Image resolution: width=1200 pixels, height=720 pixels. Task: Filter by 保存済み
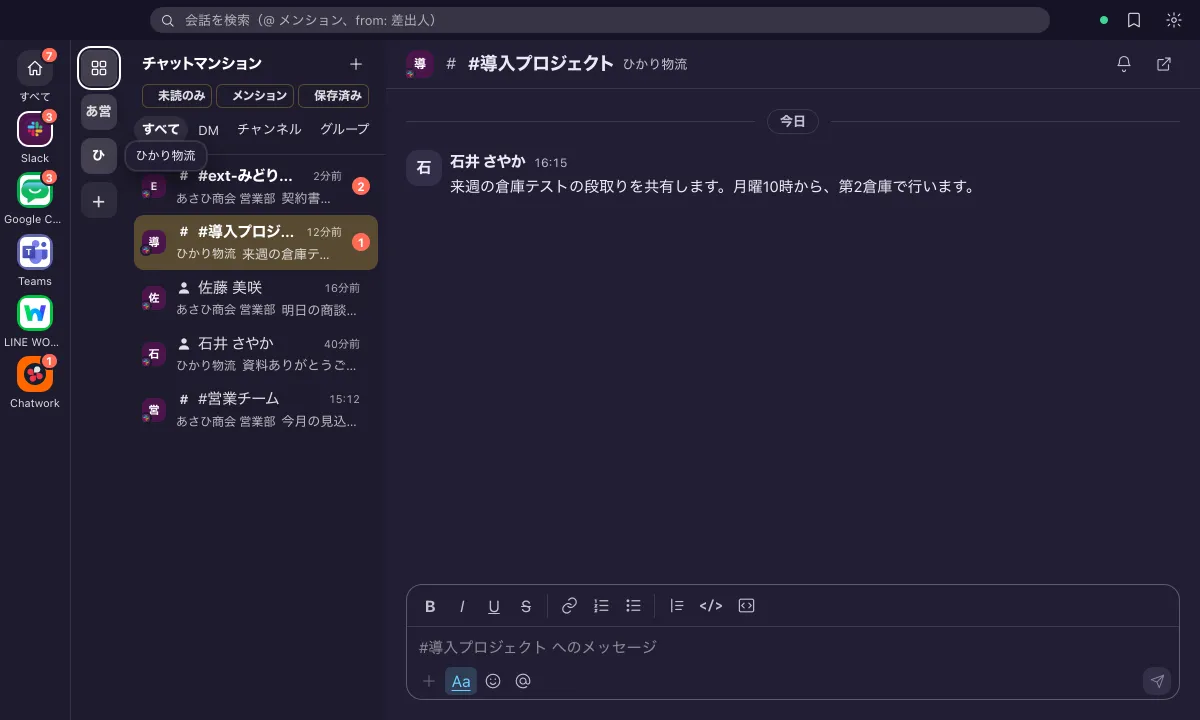click(x=334, y=96)
